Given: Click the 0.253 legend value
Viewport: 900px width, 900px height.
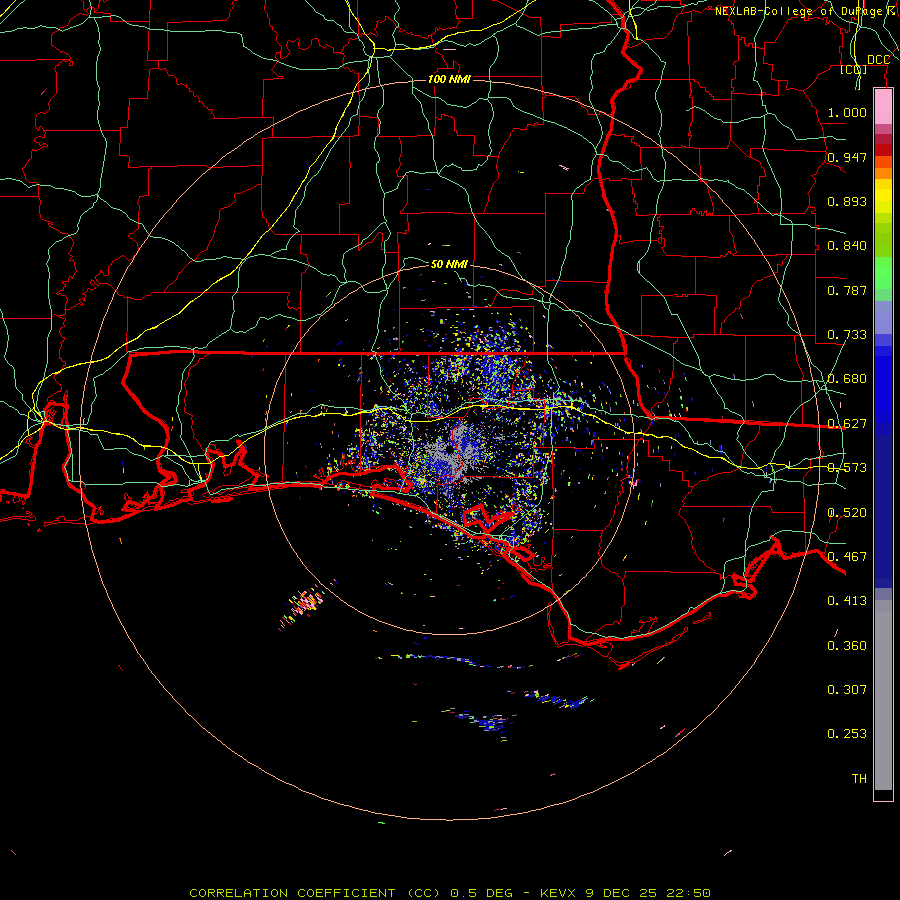Looking at the screenshot, I should tap(847, 734).
